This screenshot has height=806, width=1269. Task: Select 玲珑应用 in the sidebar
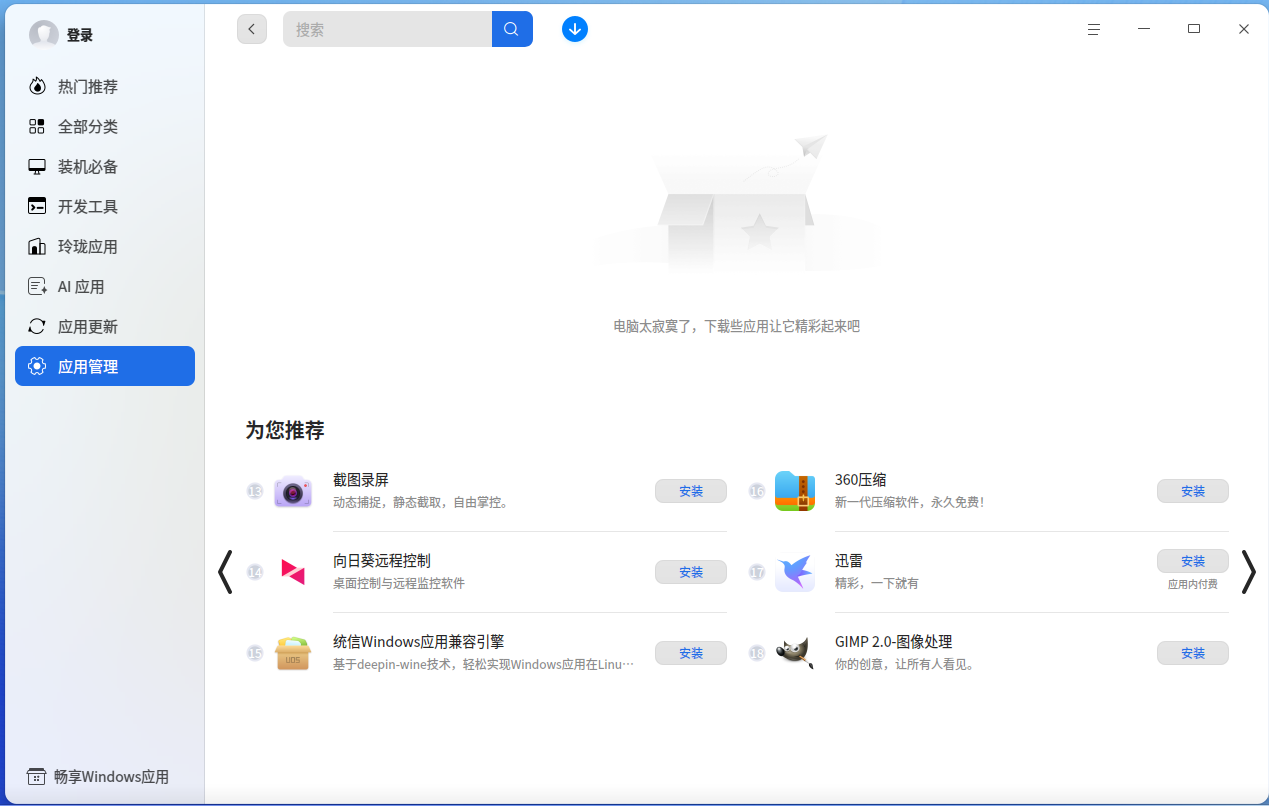pyautogui.click(x=105, y=247)
